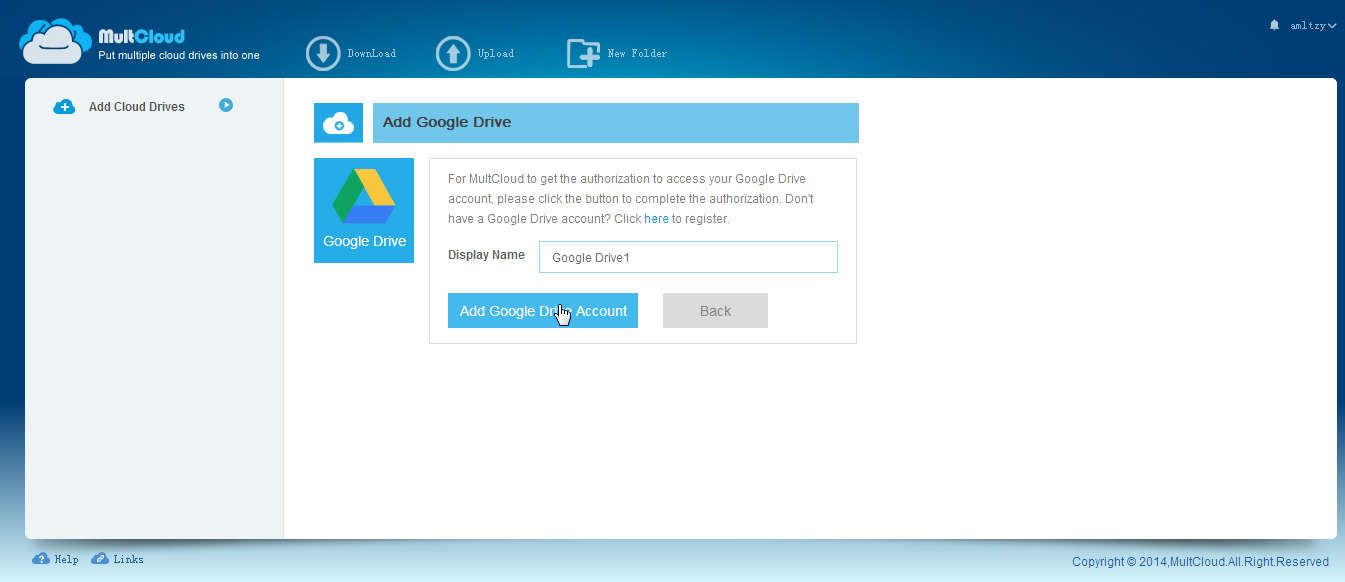This screenshot has width=1345, height=582.
Task: Click the DownLoad toolbar label
Action: [371, 54]
